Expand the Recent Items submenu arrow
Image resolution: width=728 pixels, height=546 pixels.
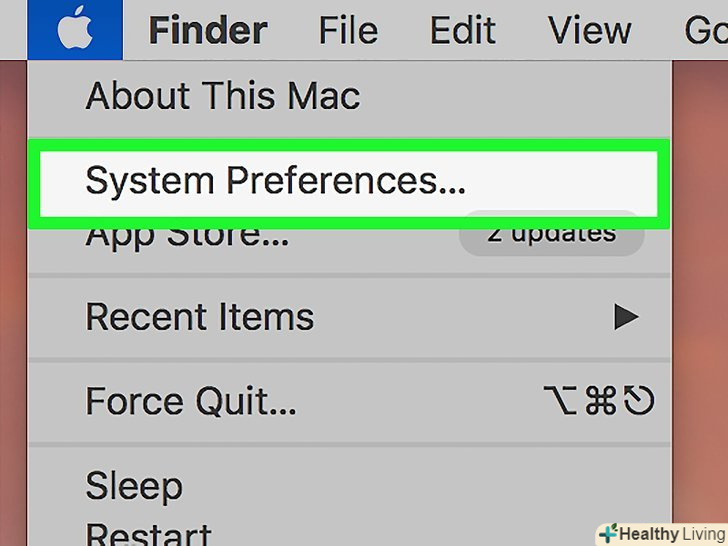click(x=625, y=317)
